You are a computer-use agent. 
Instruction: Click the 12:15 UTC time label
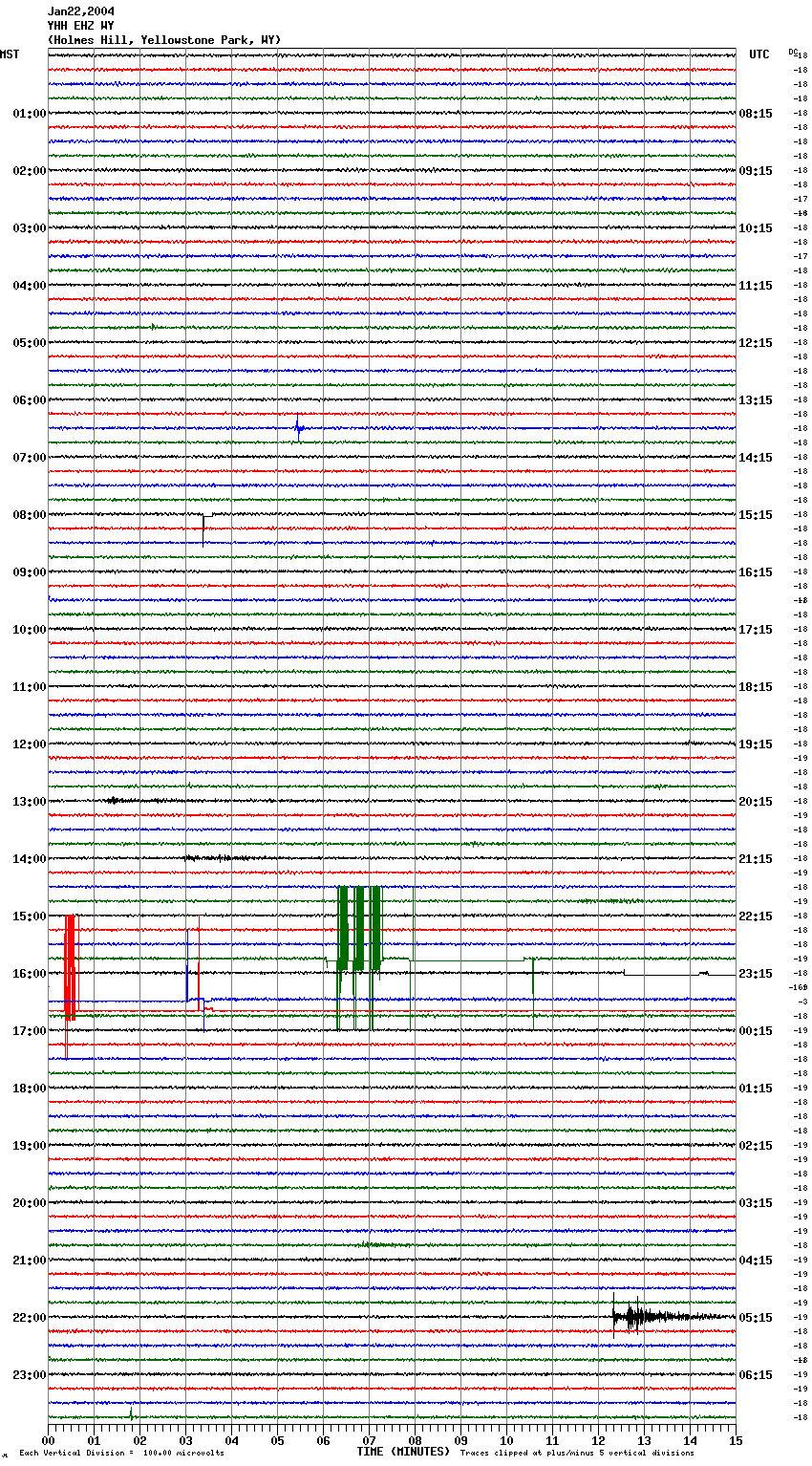coord(756,343)
